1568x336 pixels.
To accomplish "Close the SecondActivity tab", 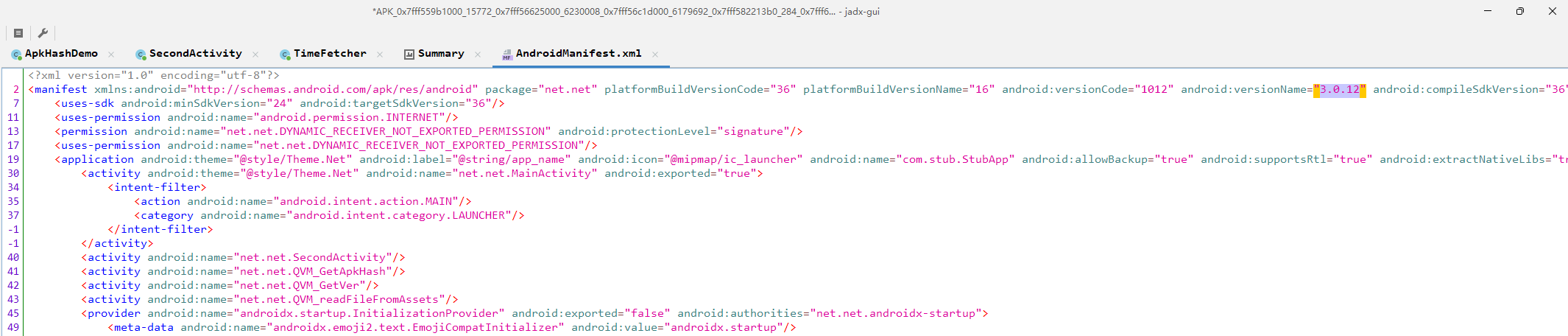I will (x=255, y=55).
